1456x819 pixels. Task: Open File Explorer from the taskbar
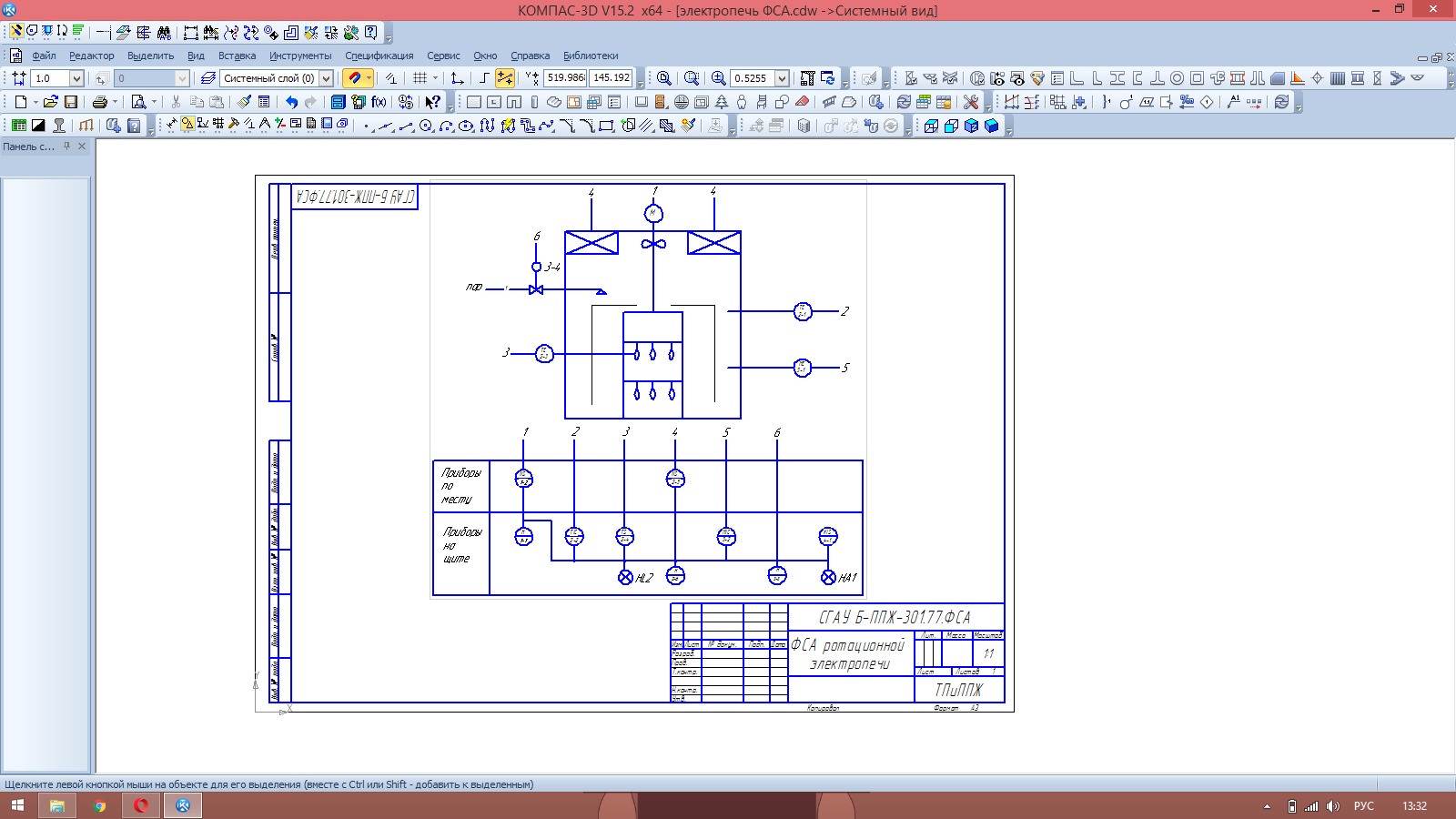57,805
